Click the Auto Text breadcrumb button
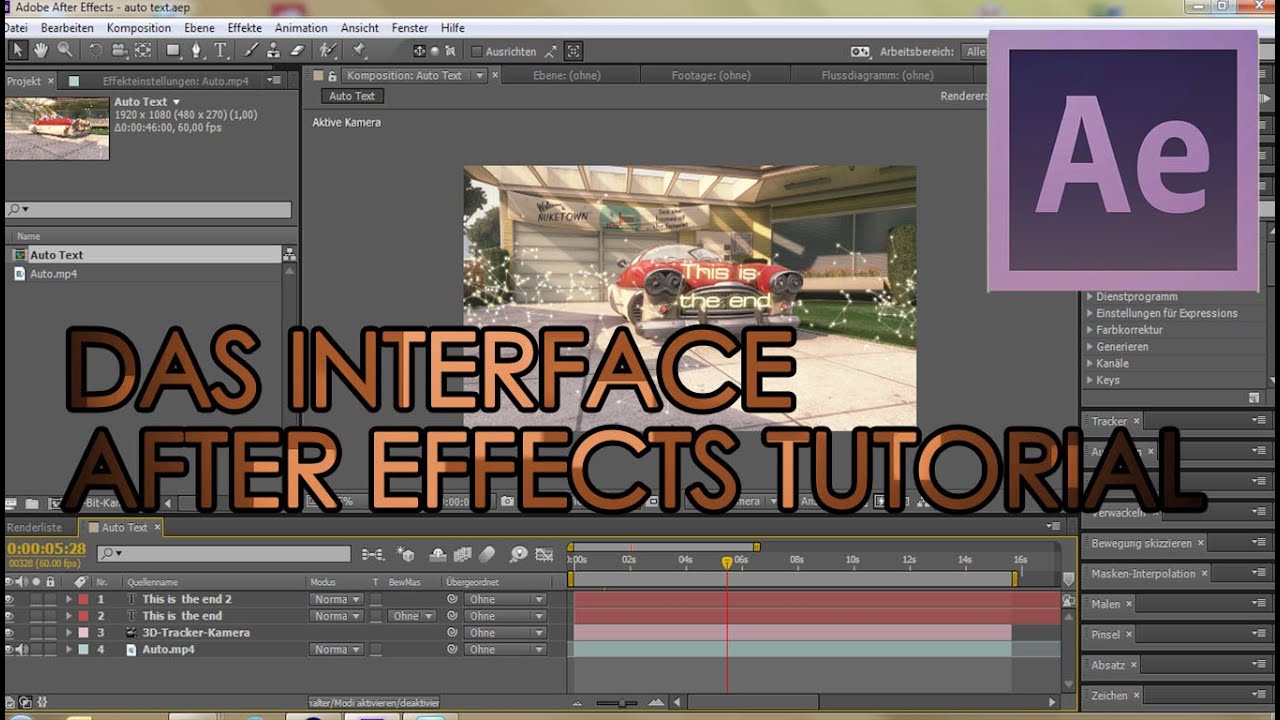Image resolution: width=1280 pixels, height=720 pixels. tap(352, 96)
